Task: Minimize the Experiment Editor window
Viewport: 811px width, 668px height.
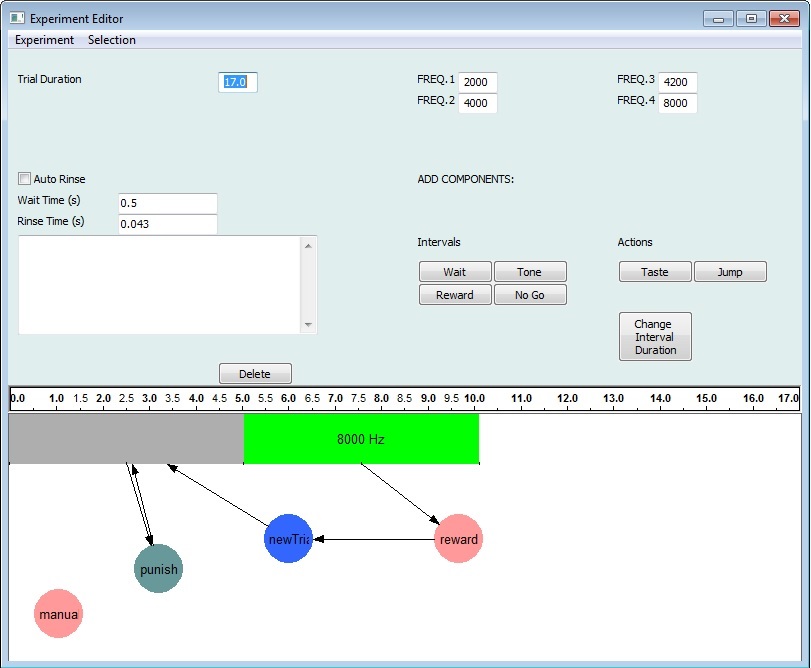Action: click(718, 19)
